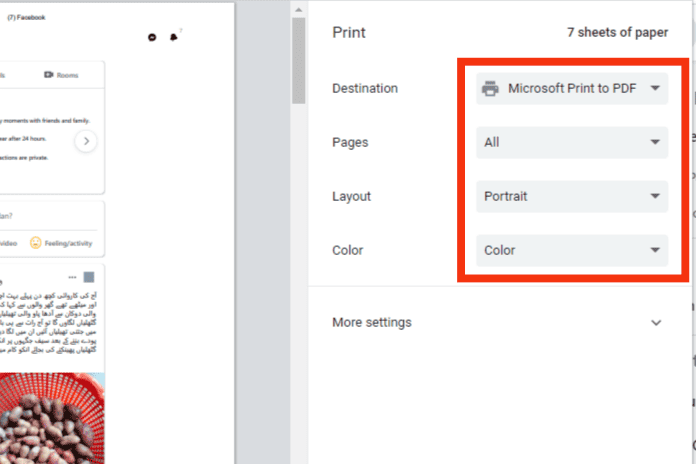This screenshot has height=464, width=696.
Task: Open the Layout dropdown set to Portrait
Action: (572, 196)
